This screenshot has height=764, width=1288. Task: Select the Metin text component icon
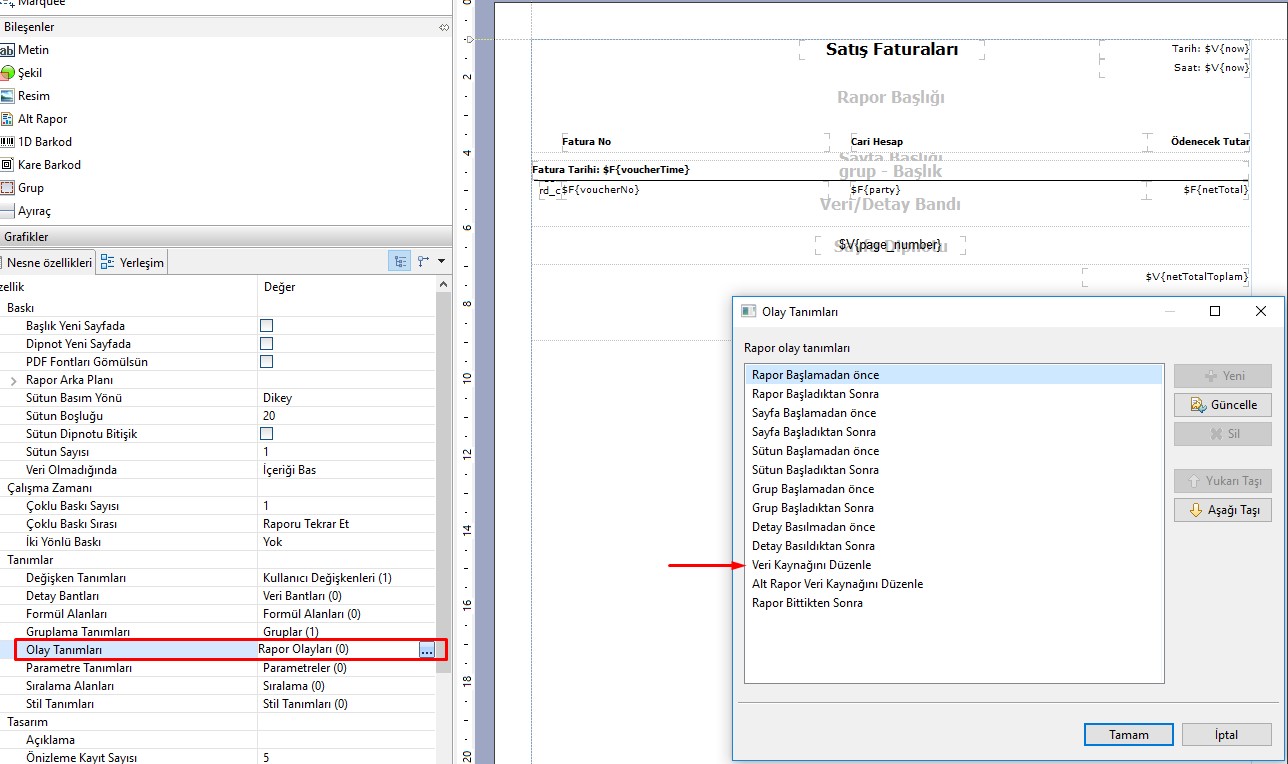8,50
